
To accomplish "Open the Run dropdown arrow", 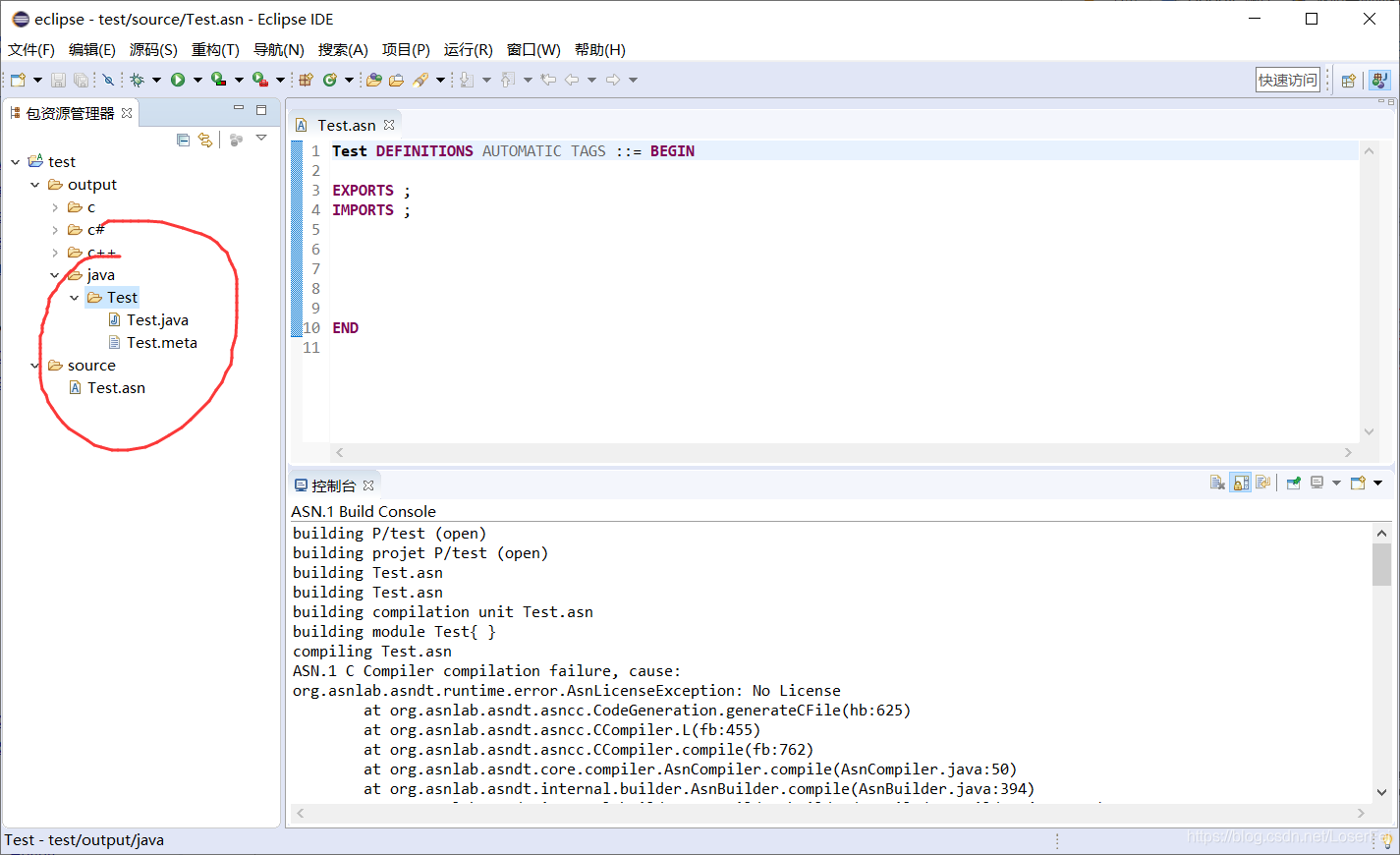I will click(x=197, y=80).
